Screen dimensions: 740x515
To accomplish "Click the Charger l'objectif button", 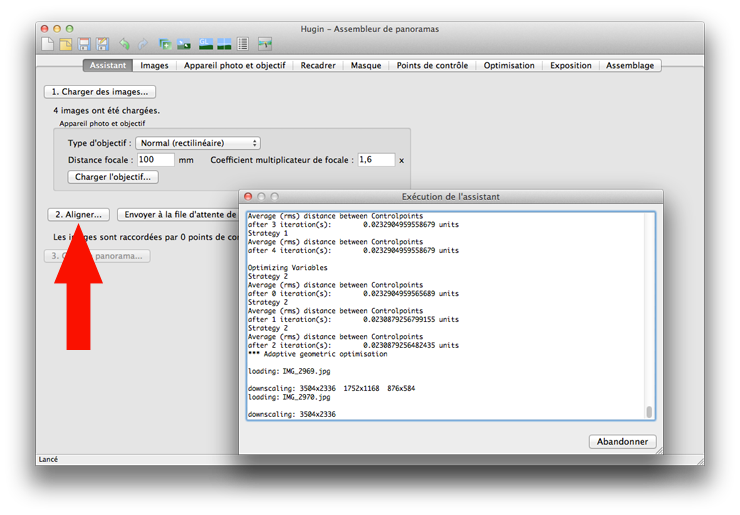I will coord(113,177).
